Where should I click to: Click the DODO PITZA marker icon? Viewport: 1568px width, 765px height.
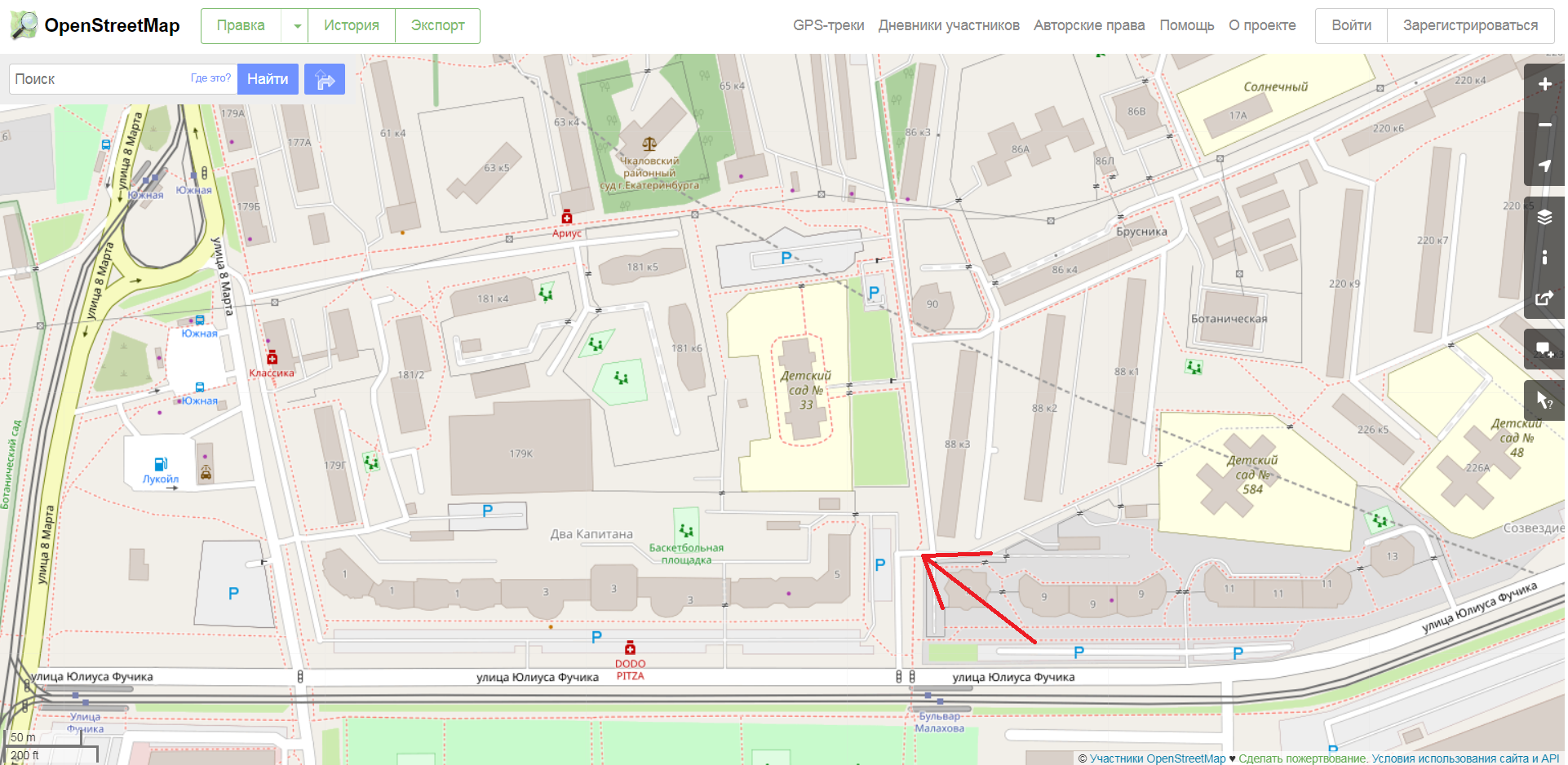click(x=630, y=648)
